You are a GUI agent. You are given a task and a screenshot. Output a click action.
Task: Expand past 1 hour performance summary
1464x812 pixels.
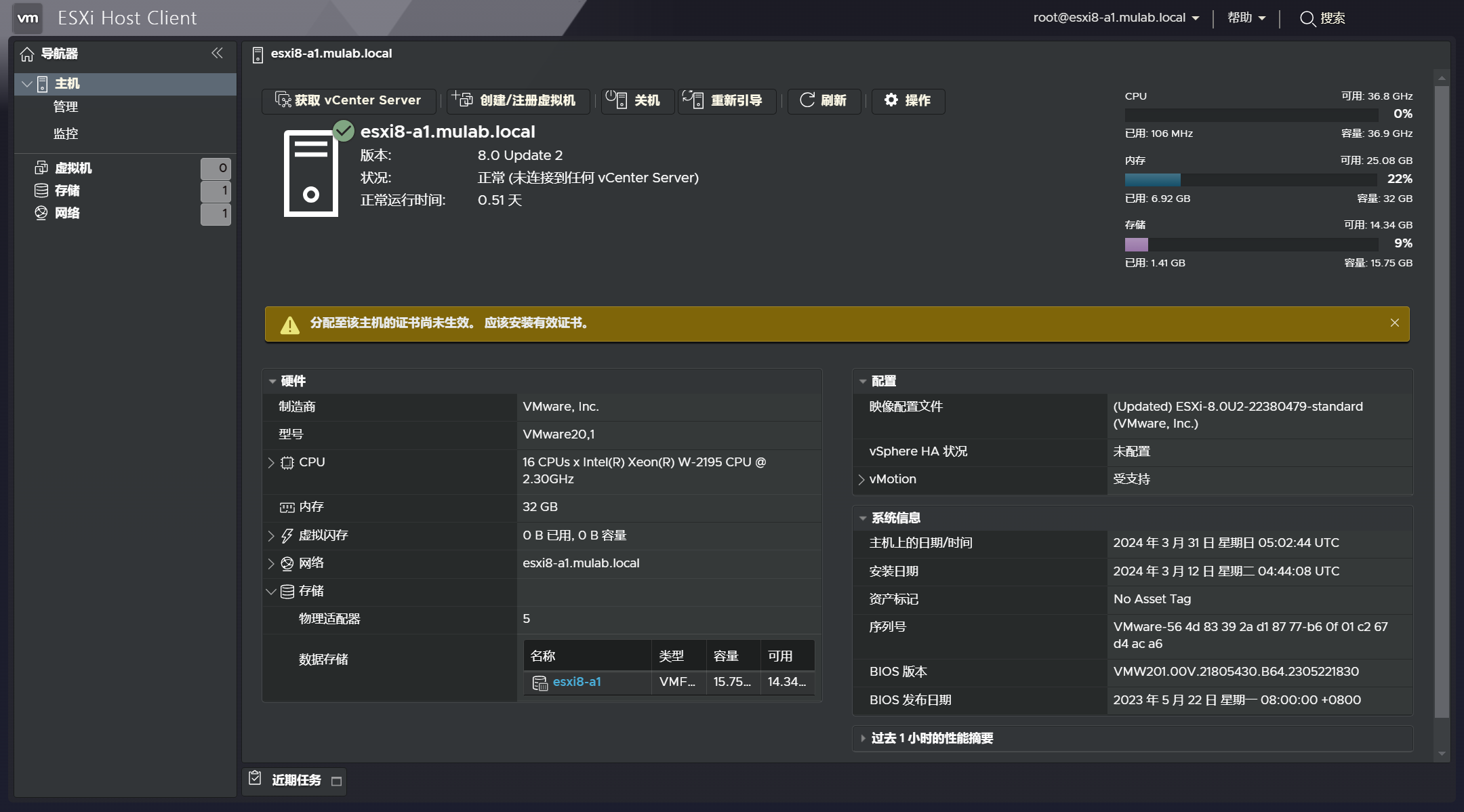[x=863, y=738]
